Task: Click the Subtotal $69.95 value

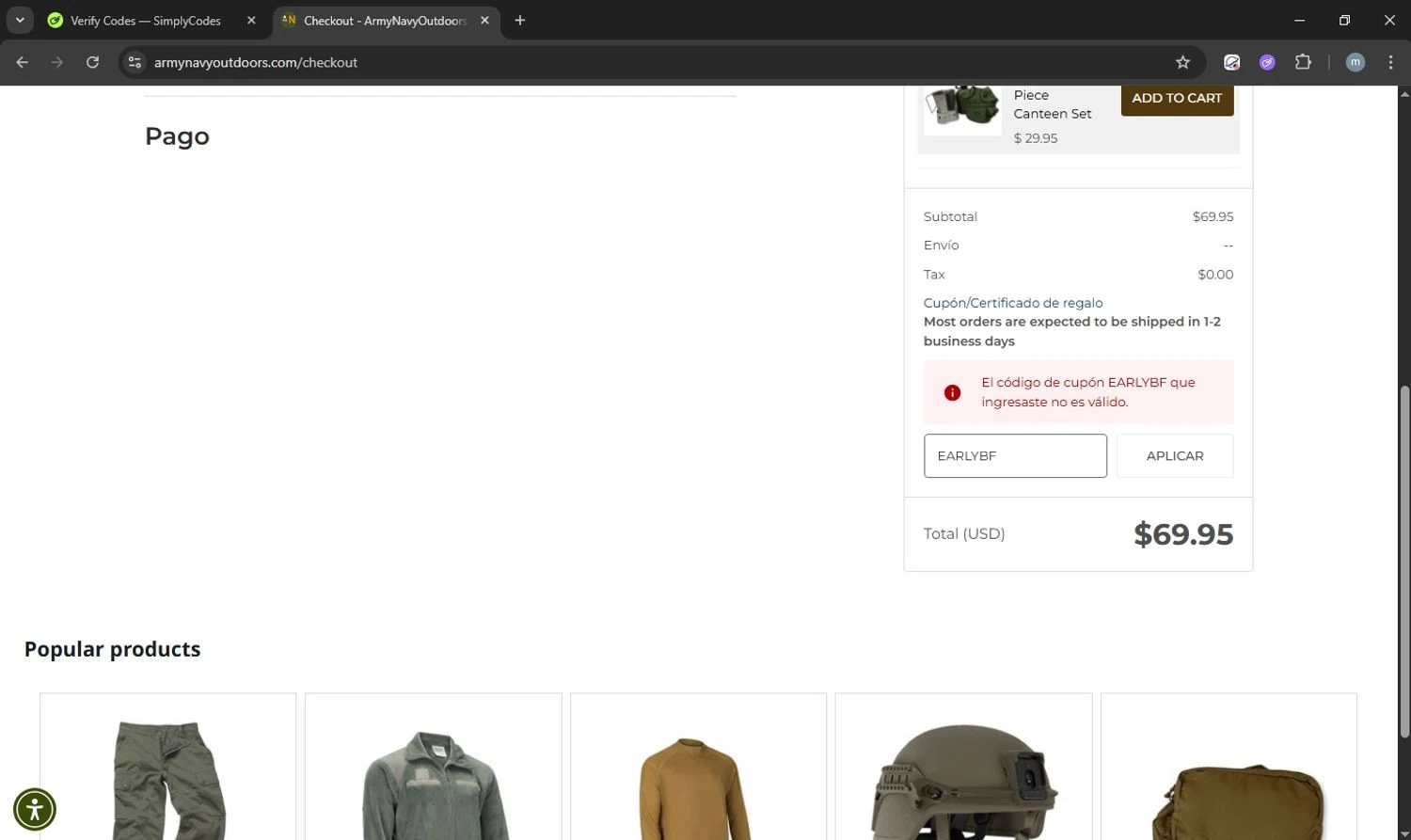Action: pyautogui.click(x=1213, y=216)
